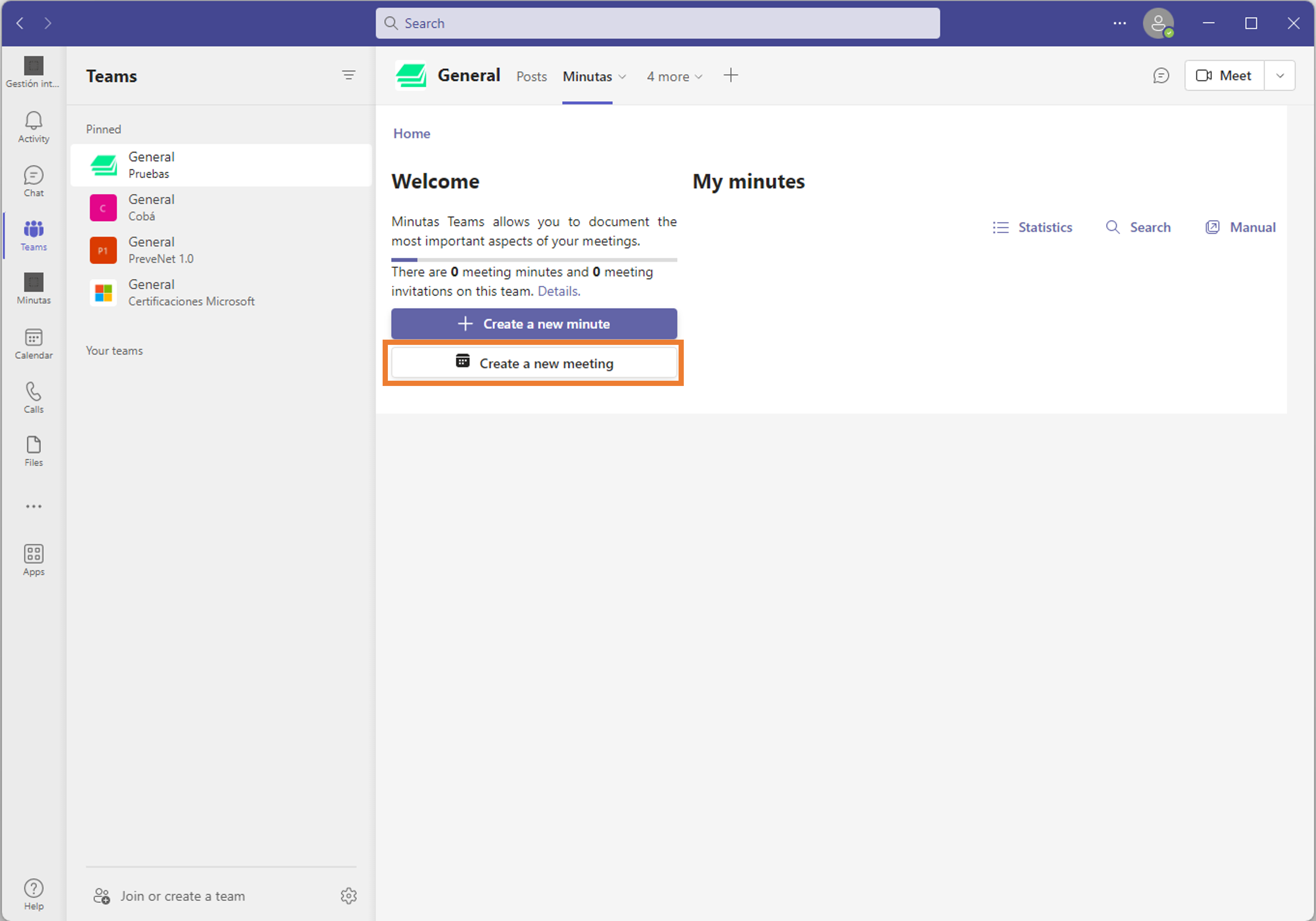The width and height of the screenshot is (1316, 921).
Task: Expand the Meet options dropdown arrow
Action: pyautogui.click(x=1279, y=75)
